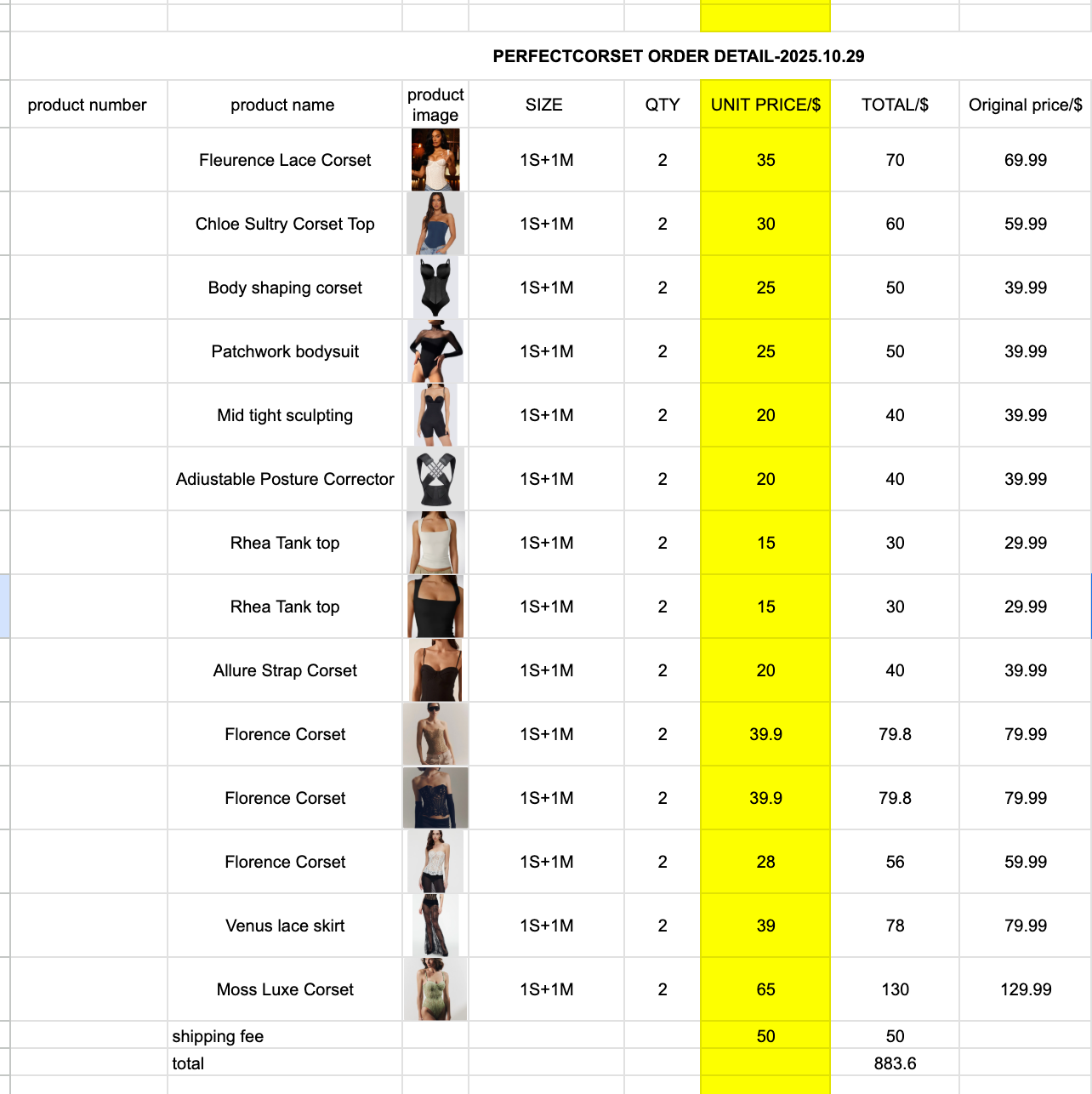1092x1094 pixels.
Task: Click the Mid tight sculpting thumbnail
Action: [x=435, y=415]
